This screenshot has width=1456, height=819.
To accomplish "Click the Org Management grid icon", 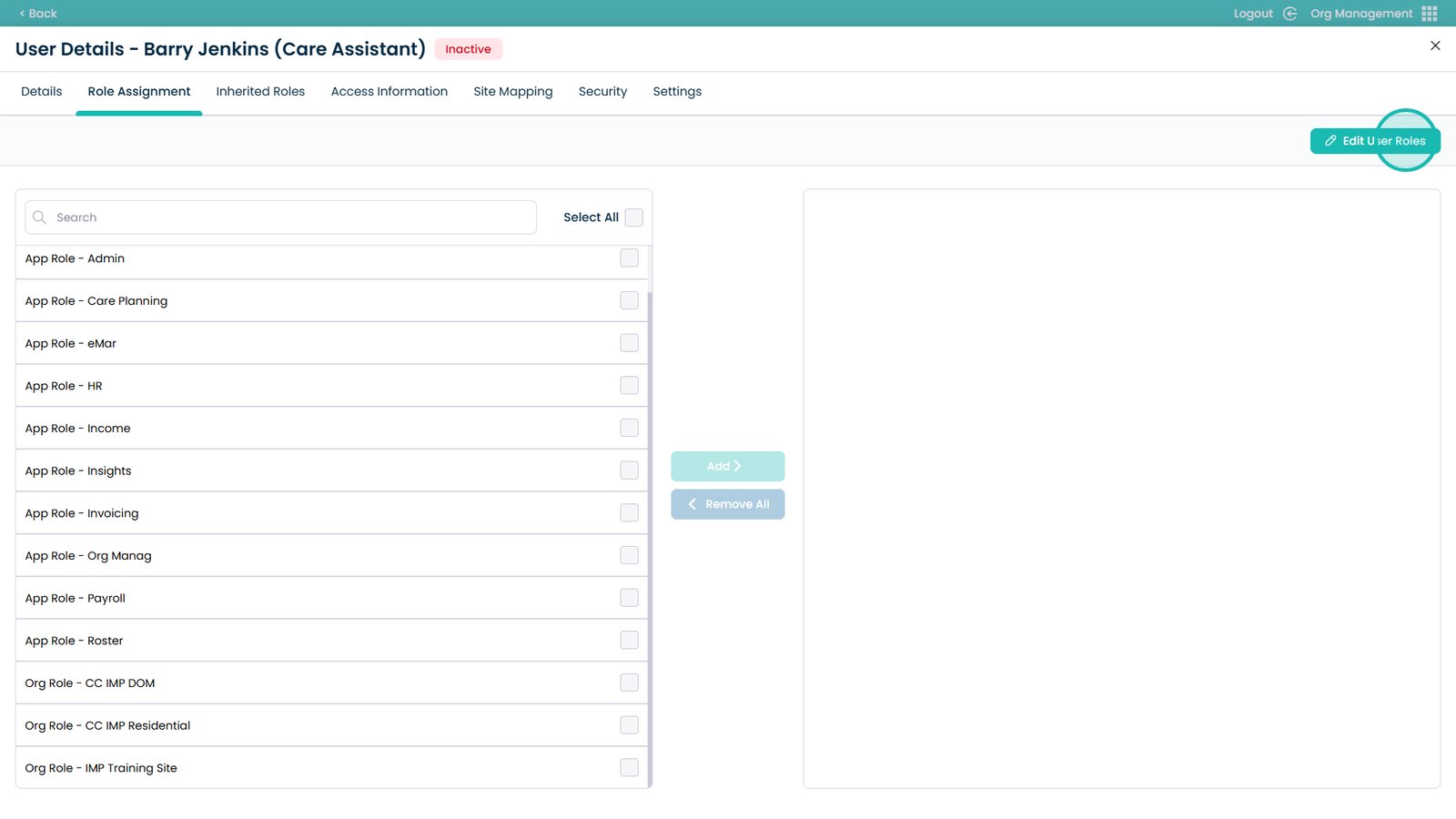I will [x=1430, y=14].
